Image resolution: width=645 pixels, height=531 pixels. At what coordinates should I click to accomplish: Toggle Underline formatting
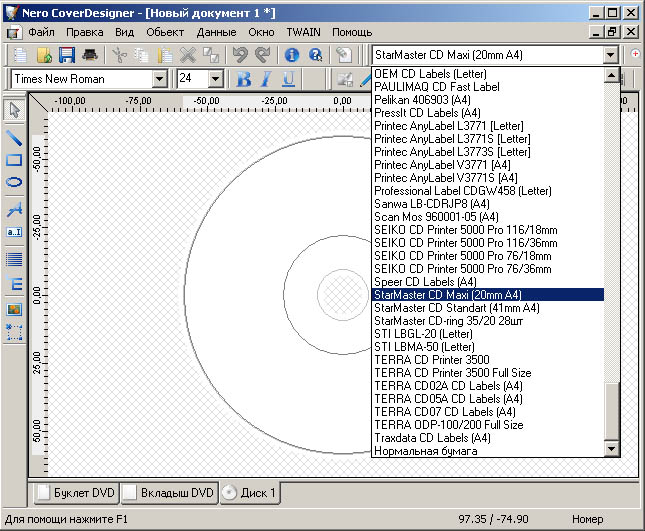click(289, 79)
